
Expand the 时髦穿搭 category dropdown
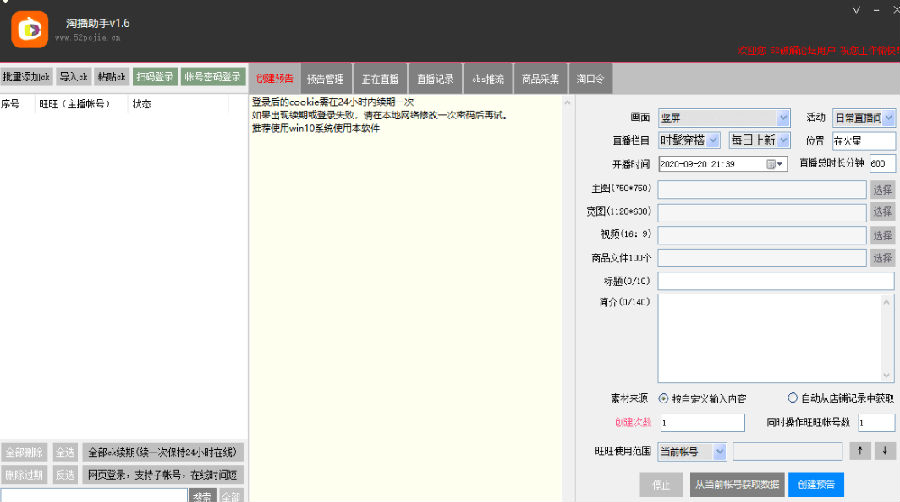pos(689,140)
